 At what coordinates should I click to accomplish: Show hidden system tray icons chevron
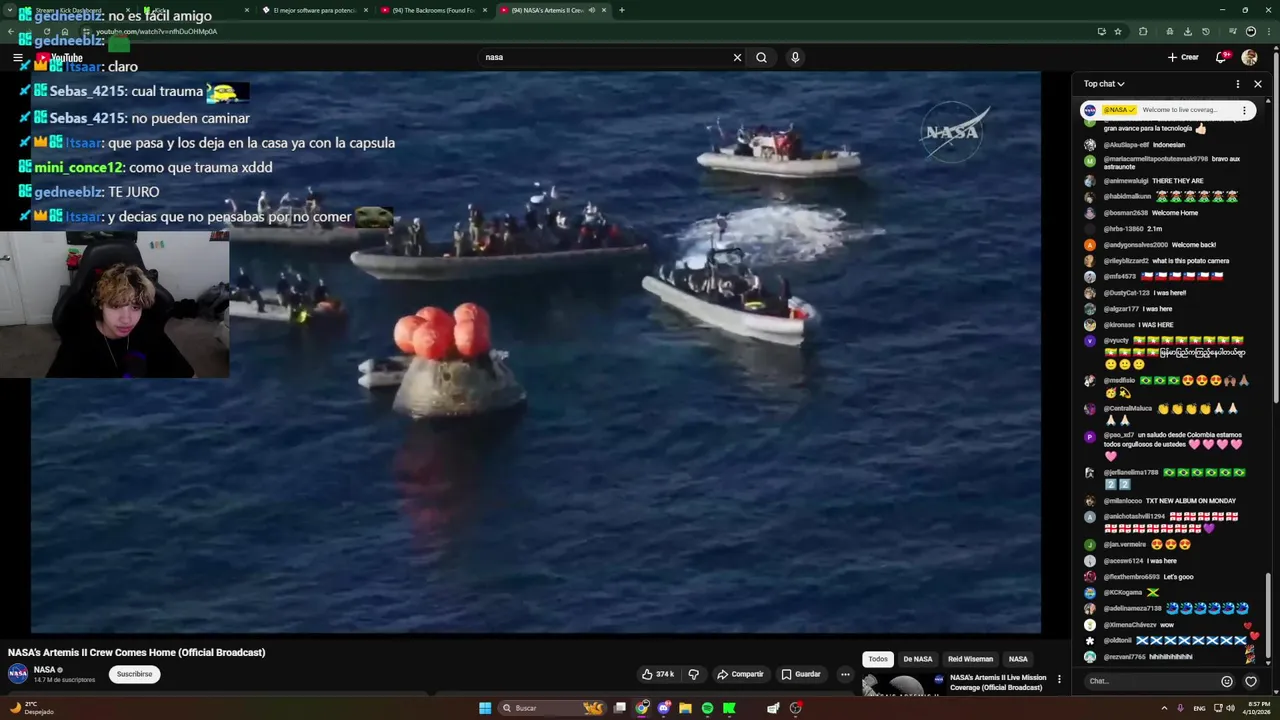pyautogui.click(x=1164, y=708)
